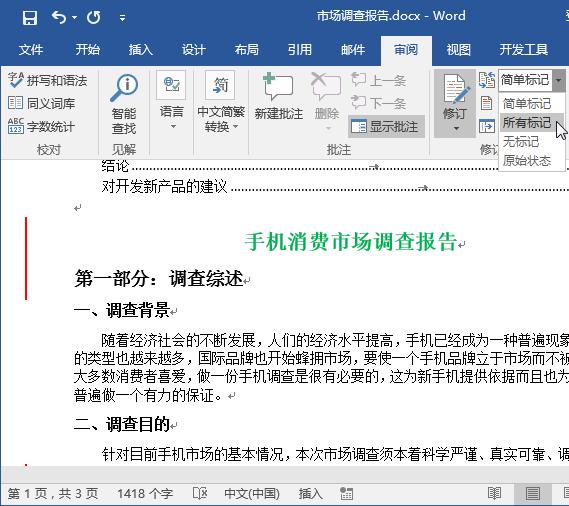
Task: Run 拼写和语法 check
Action: [x=48, y=80]
